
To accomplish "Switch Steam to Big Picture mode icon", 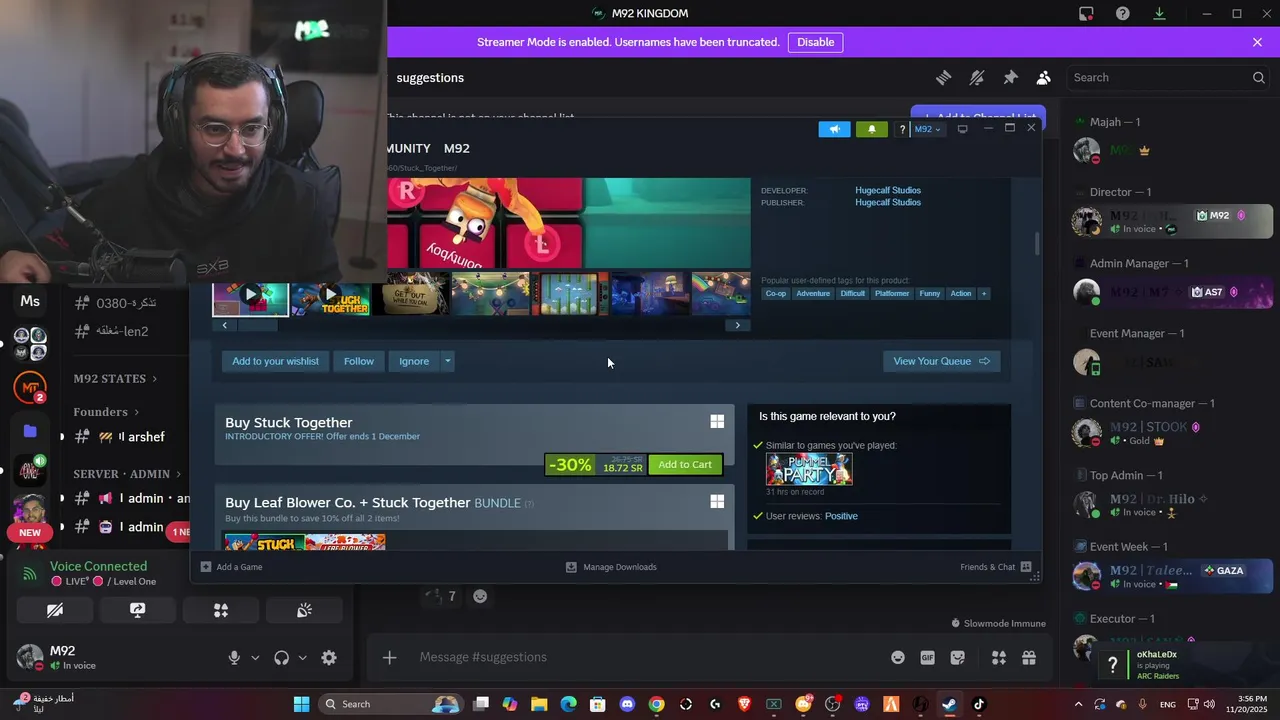I will click(x=963, y=129).
